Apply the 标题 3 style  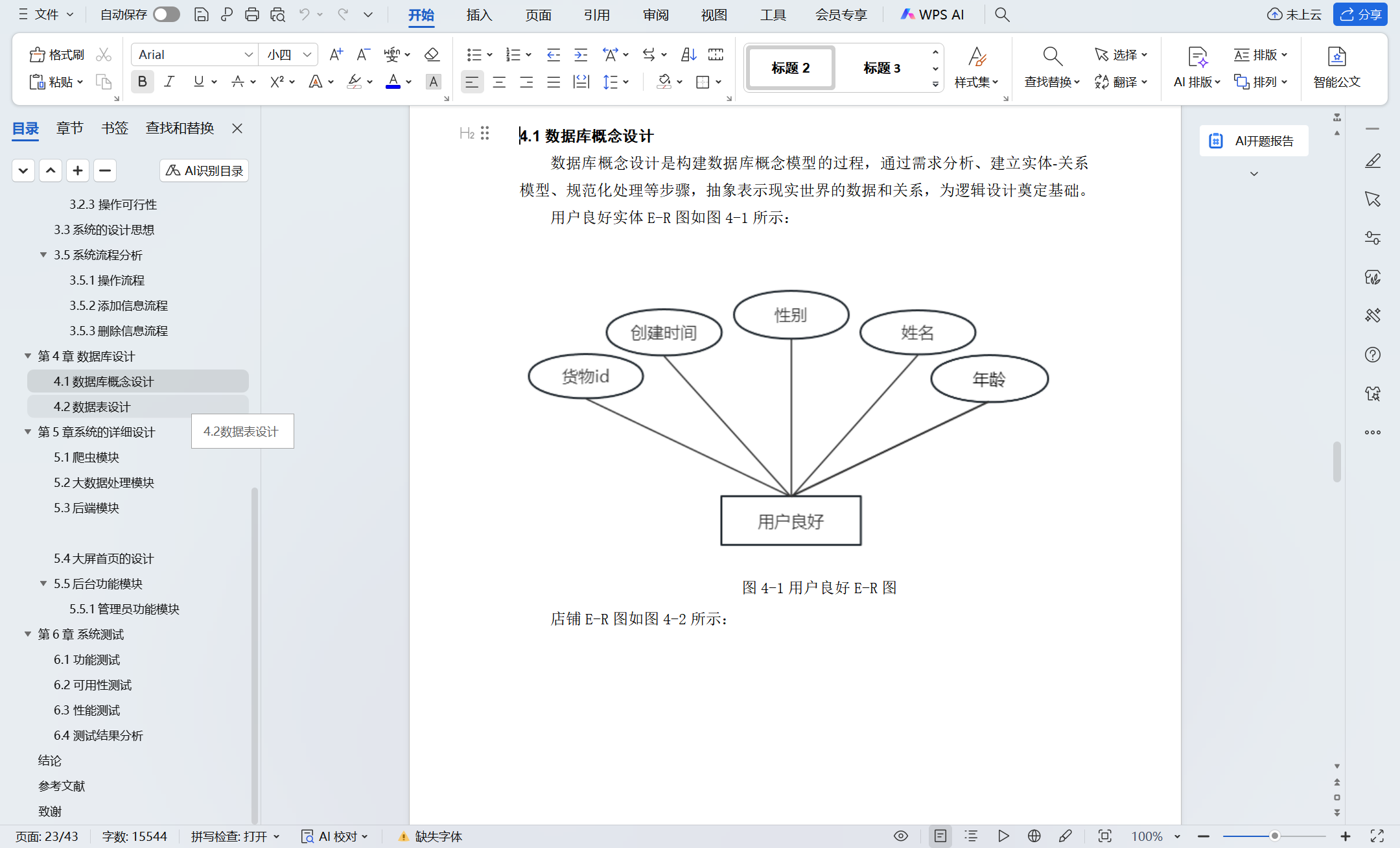881,67
